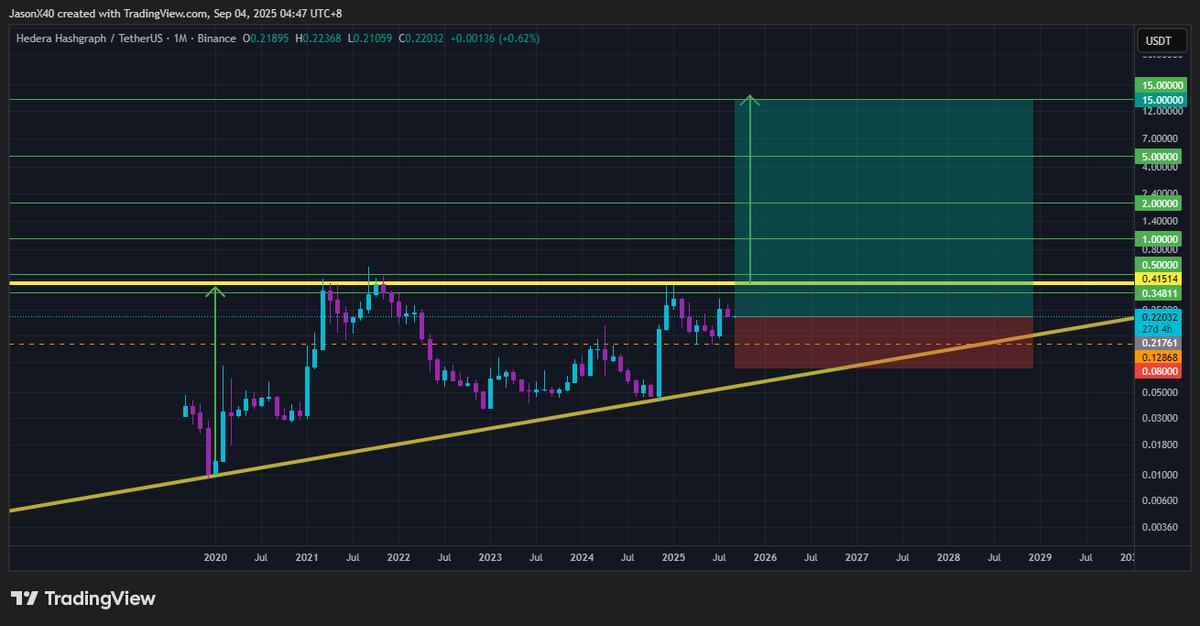Click the 2021 label on time axis

pyautogui.click(x=307, y=556)
